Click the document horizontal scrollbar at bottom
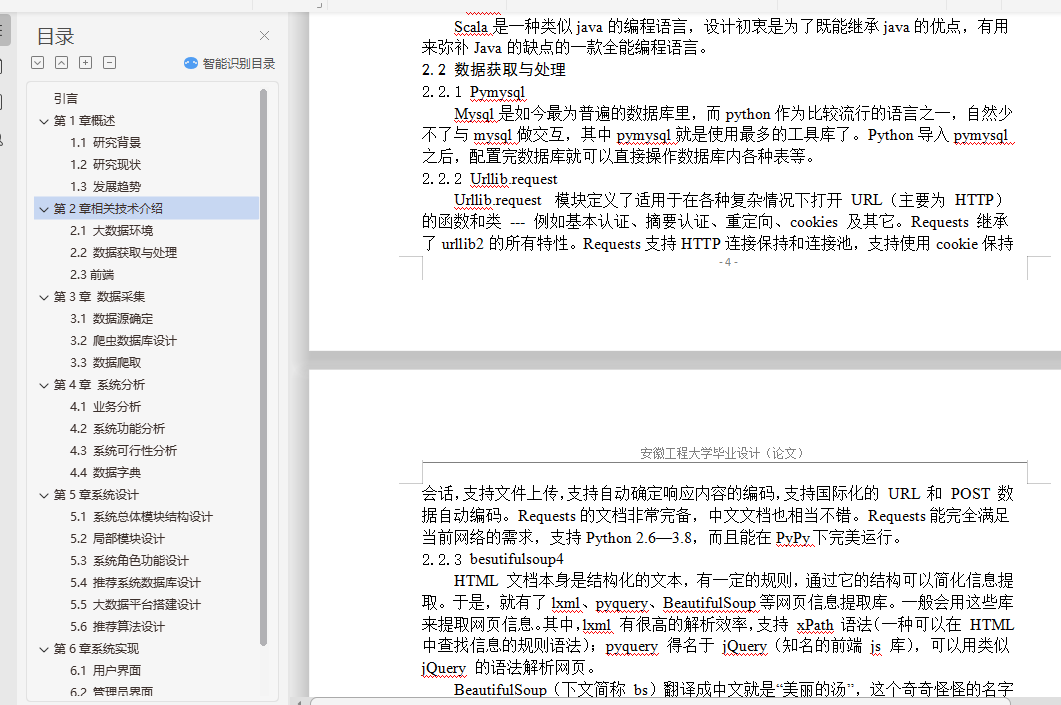This screenshot has width=1061, height=705. click(x=660, y=702)
